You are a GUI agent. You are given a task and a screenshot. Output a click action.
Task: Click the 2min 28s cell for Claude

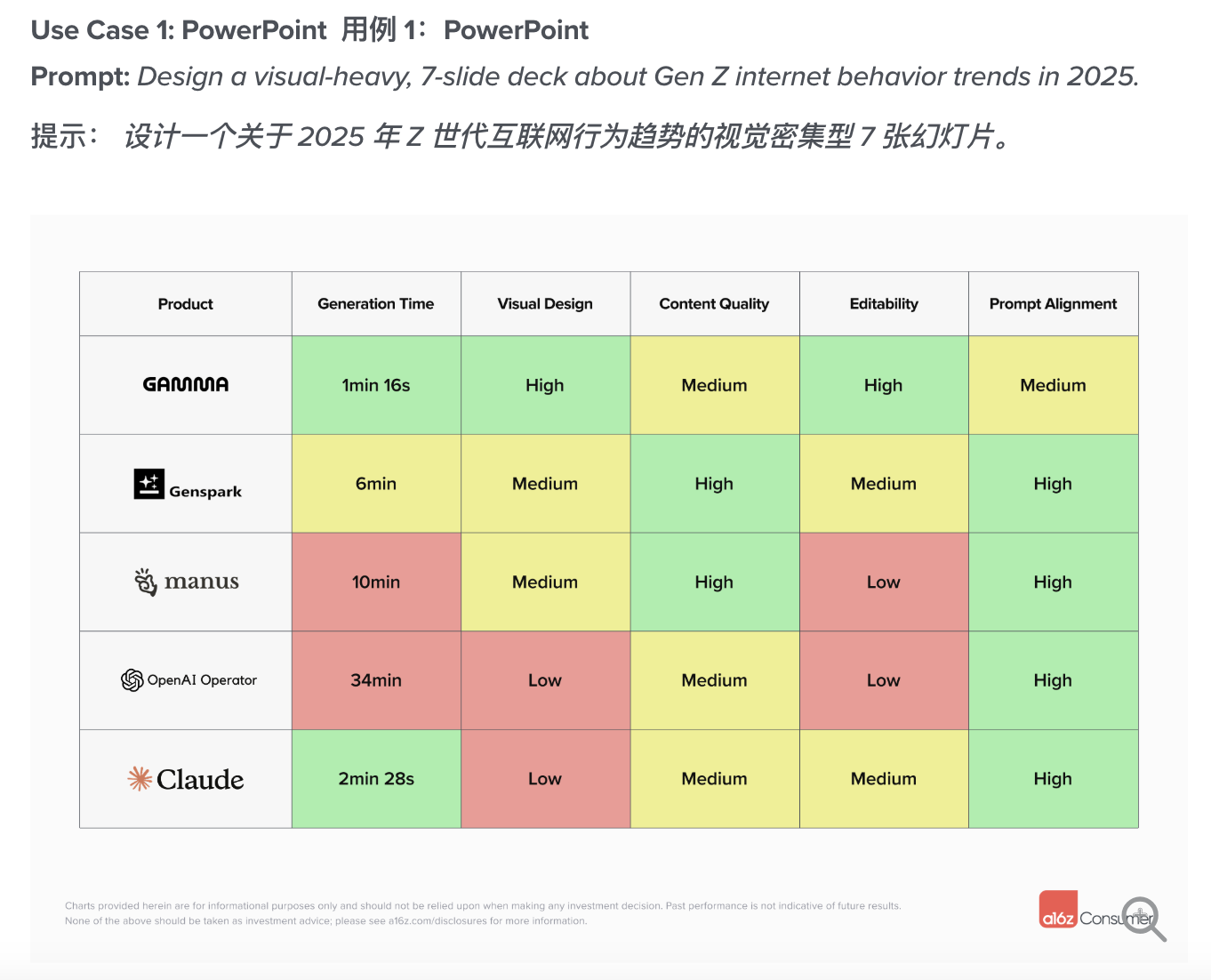tap(376, 779)
